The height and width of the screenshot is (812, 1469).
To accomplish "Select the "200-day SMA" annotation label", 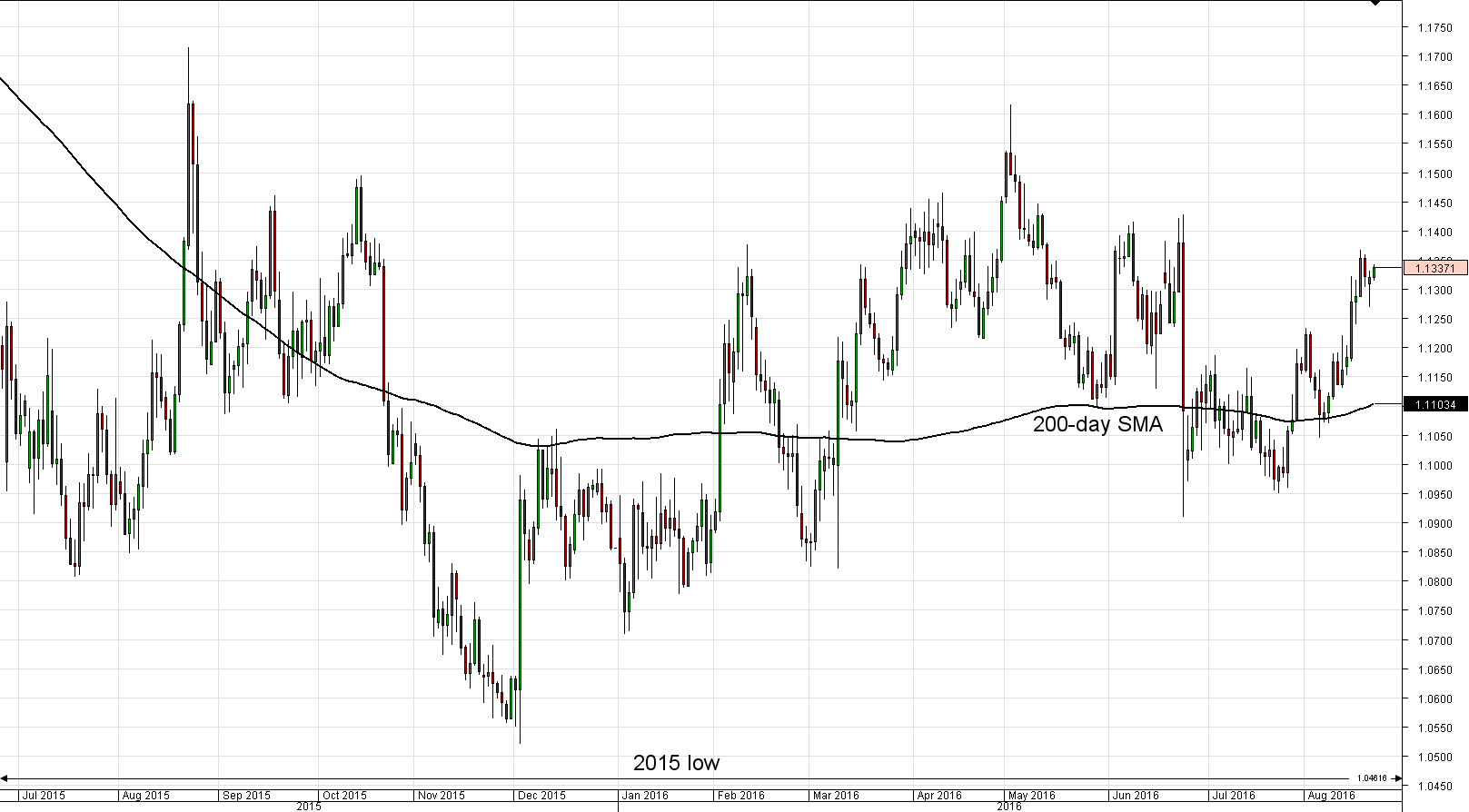I will coord(1097,424).
